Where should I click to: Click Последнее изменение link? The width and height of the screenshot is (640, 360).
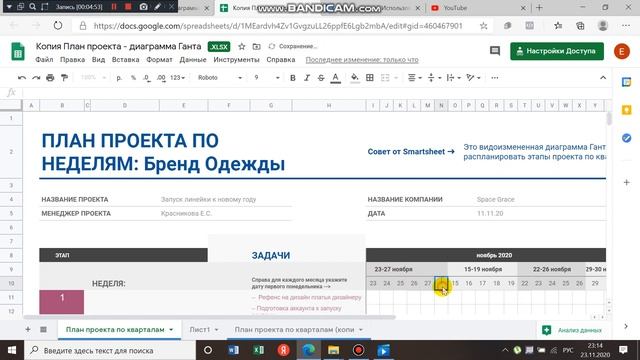click(x=362, y=60)
